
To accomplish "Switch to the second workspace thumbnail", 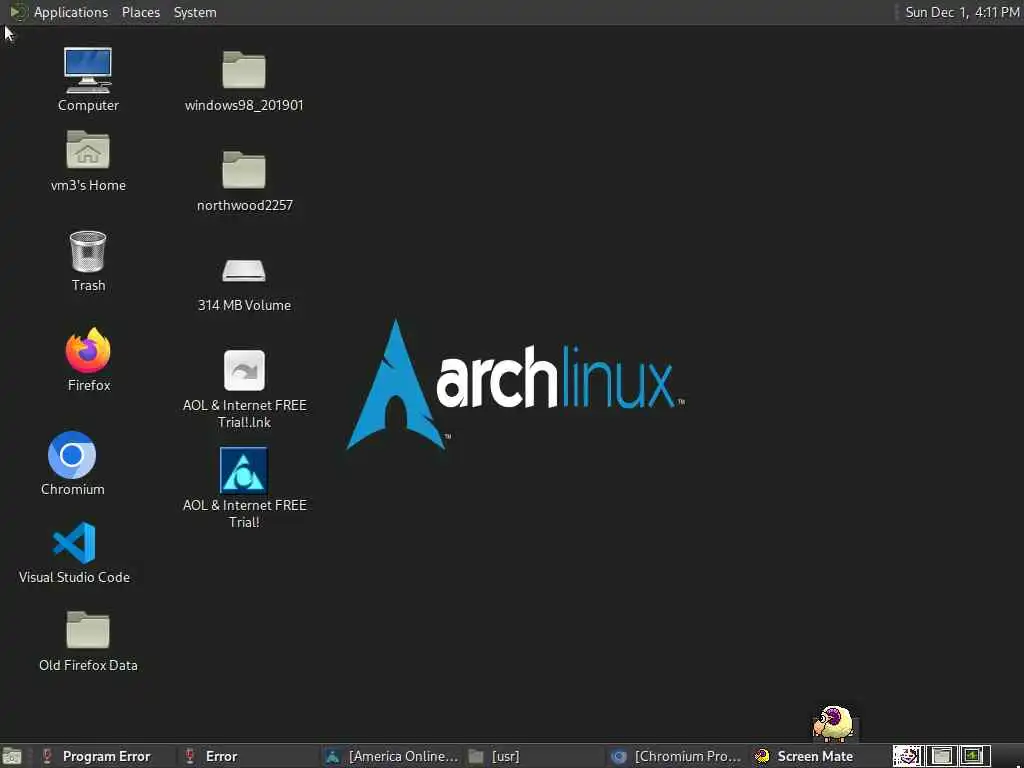I will [941, 756].
